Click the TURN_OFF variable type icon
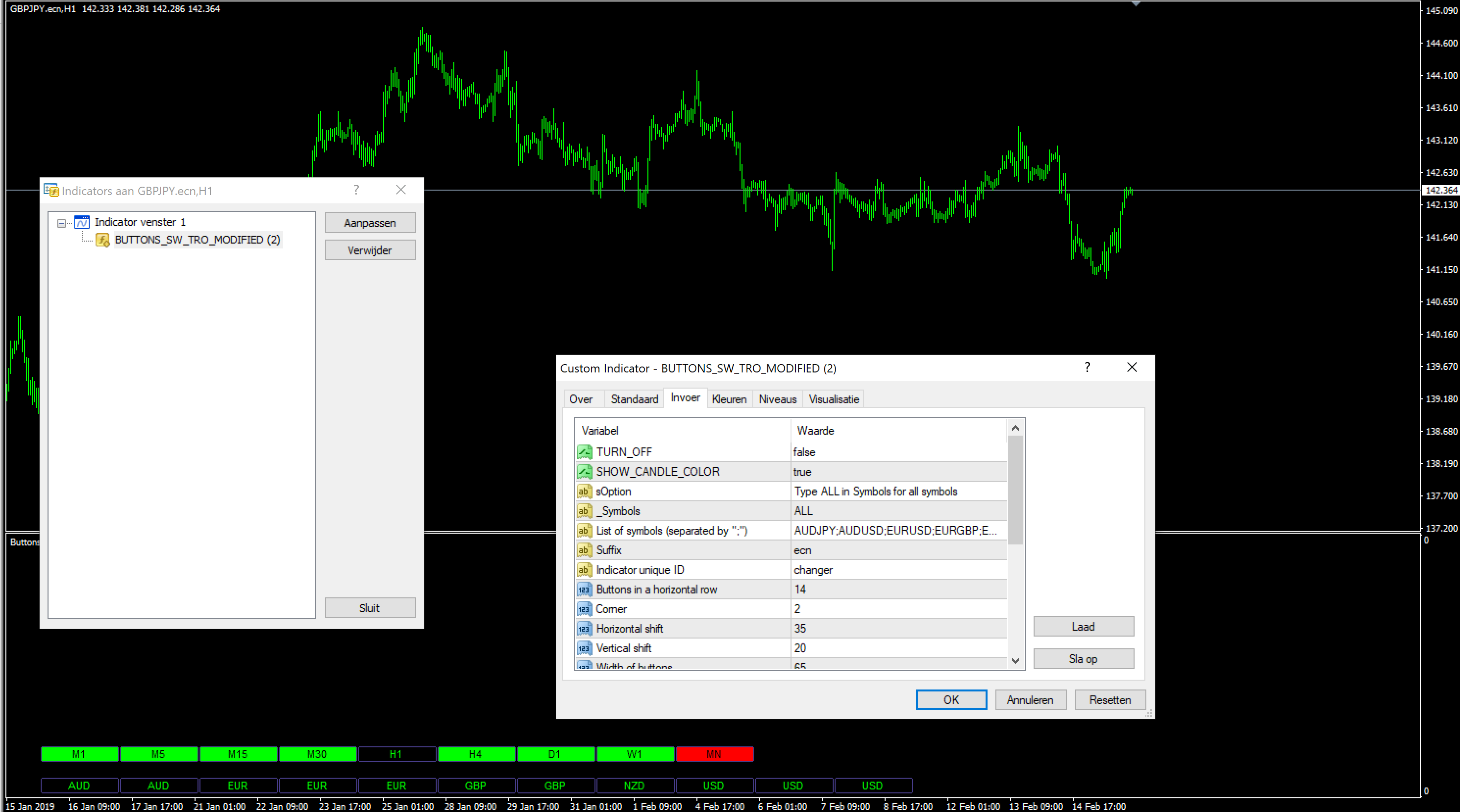 [x=584, y=452]
